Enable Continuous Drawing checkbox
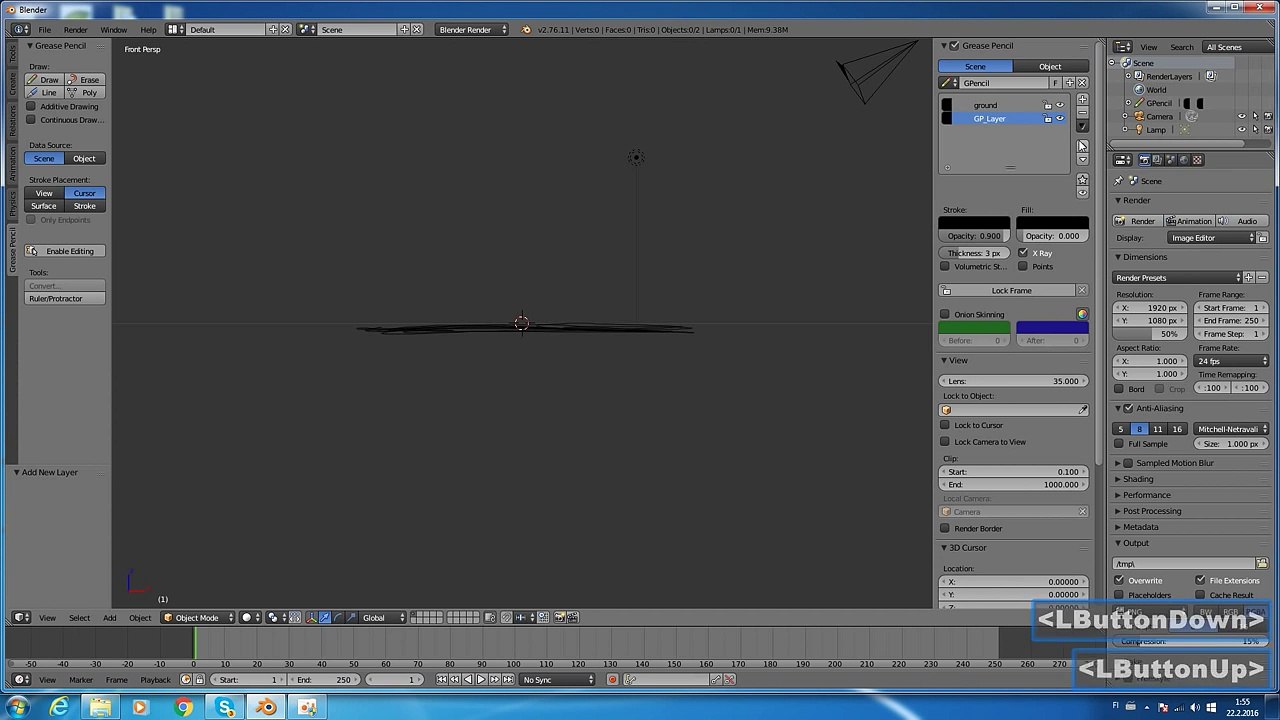 [x=31, y=120]
